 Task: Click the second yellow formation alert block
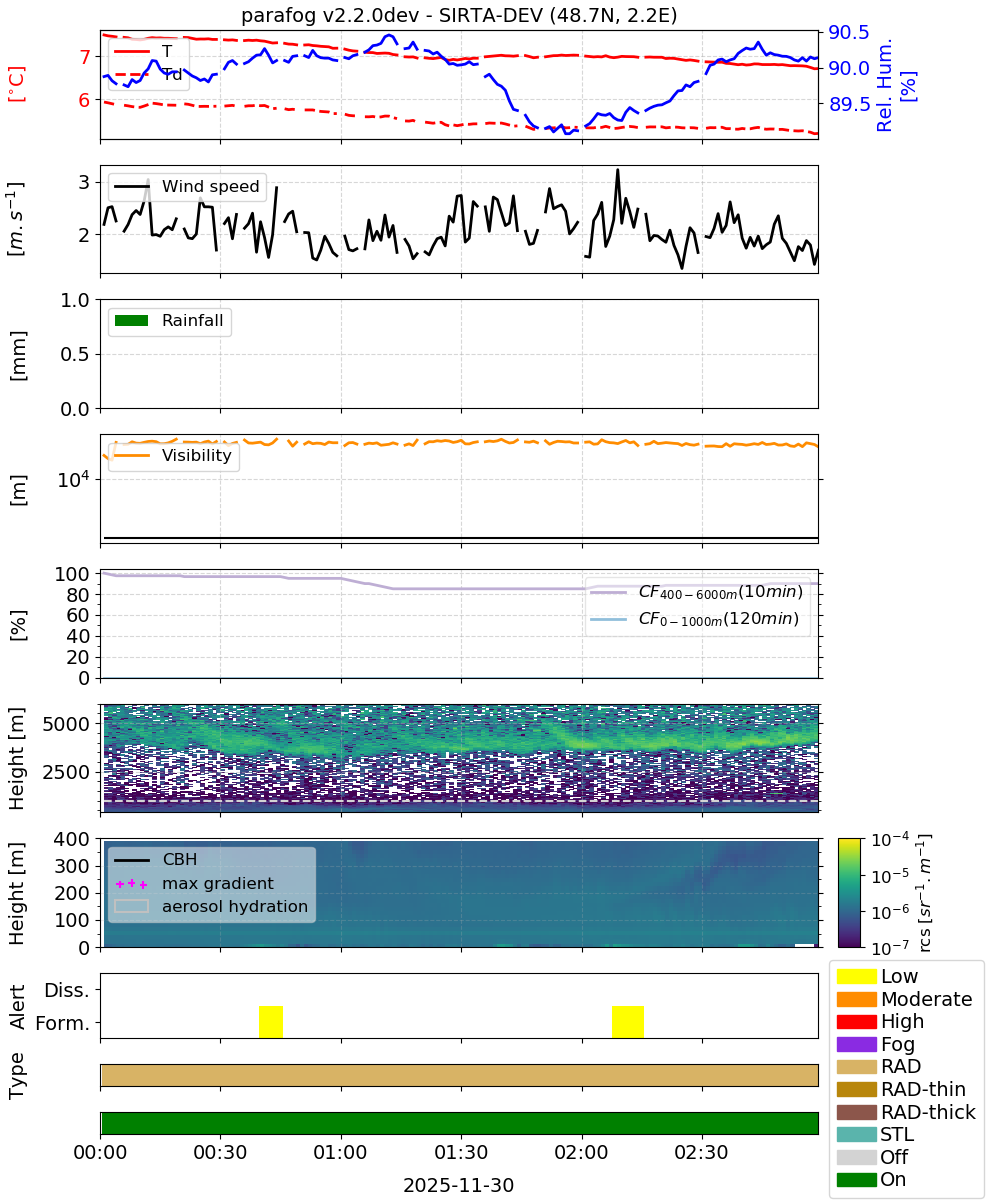628,1022
